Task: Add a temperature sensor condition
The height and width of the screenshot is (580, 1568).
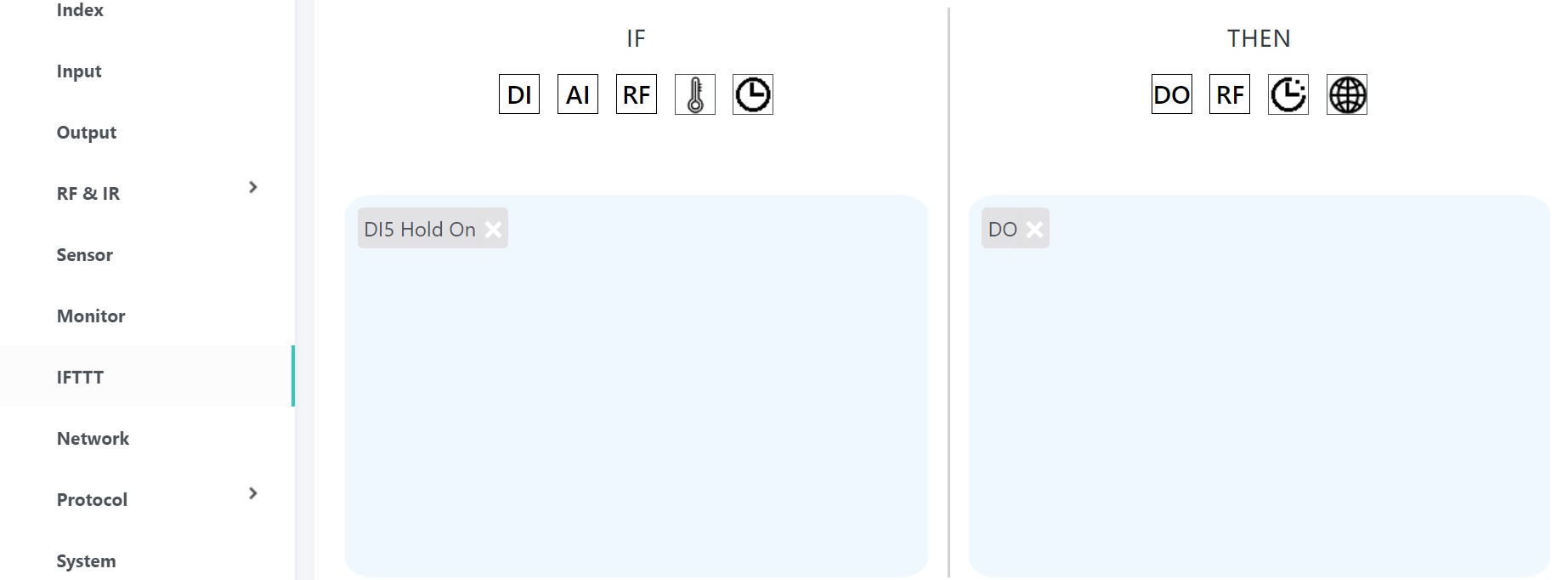Action: [x=694, y=94]
